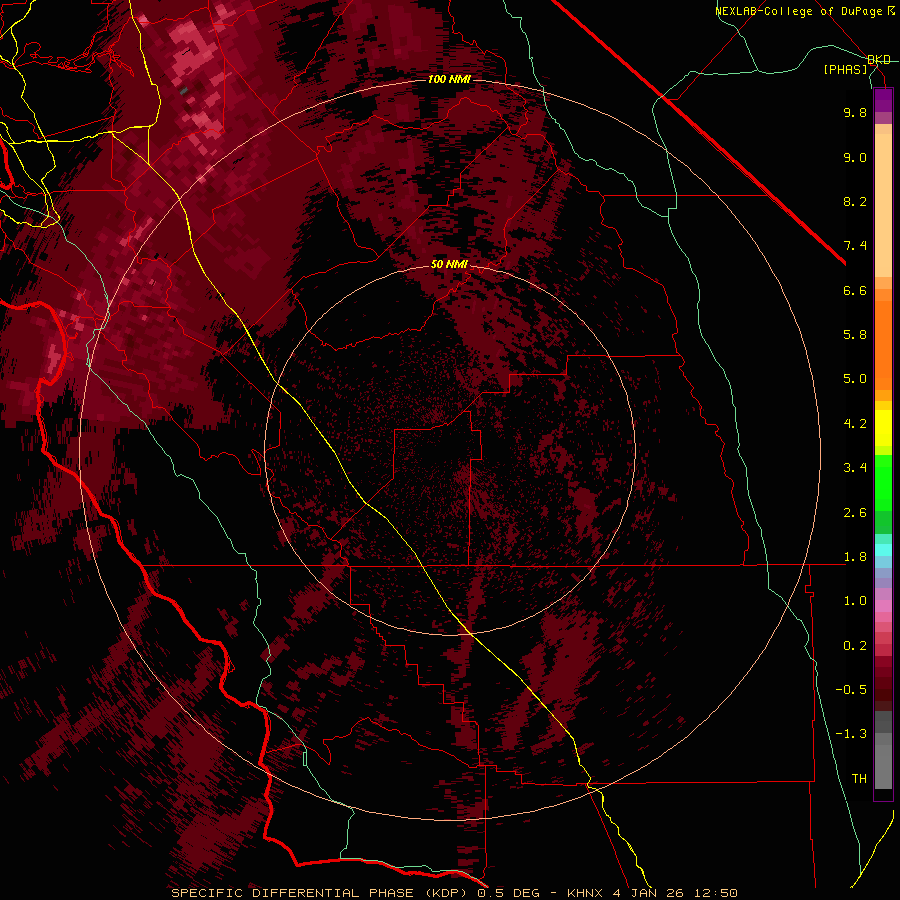Click the KHNX radar site identifier
The image size is (900, 900).
(x=584, y=893)
